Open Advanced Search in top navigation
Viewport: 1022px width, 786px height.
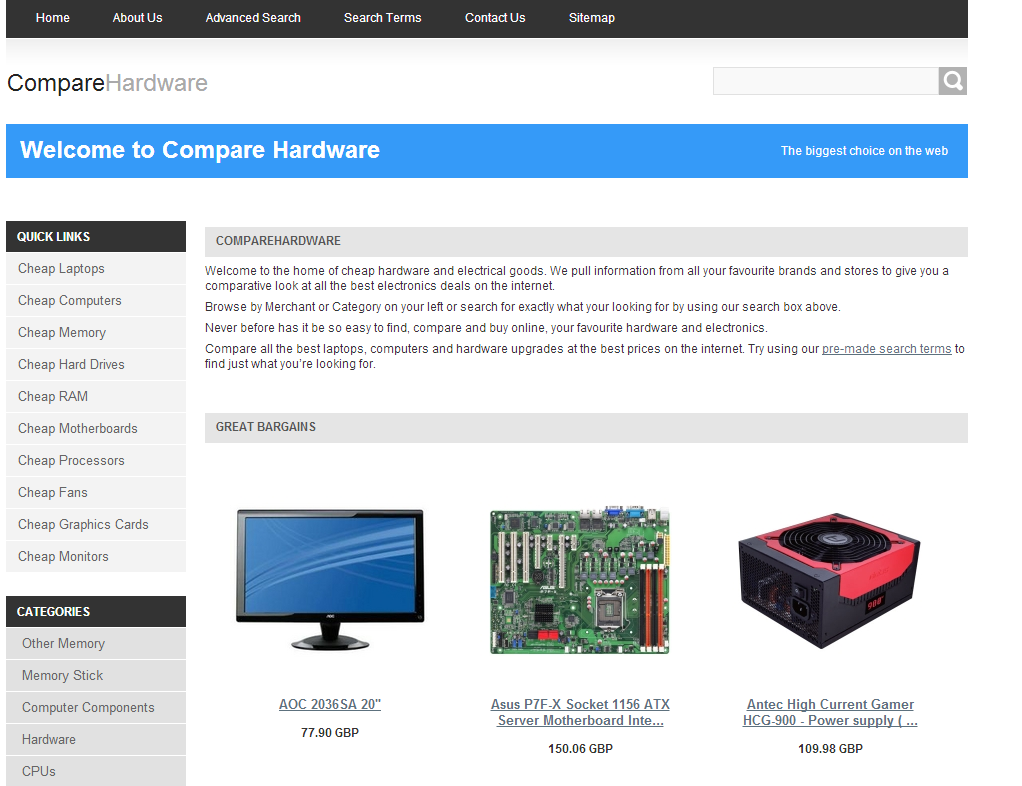point(253,18)
